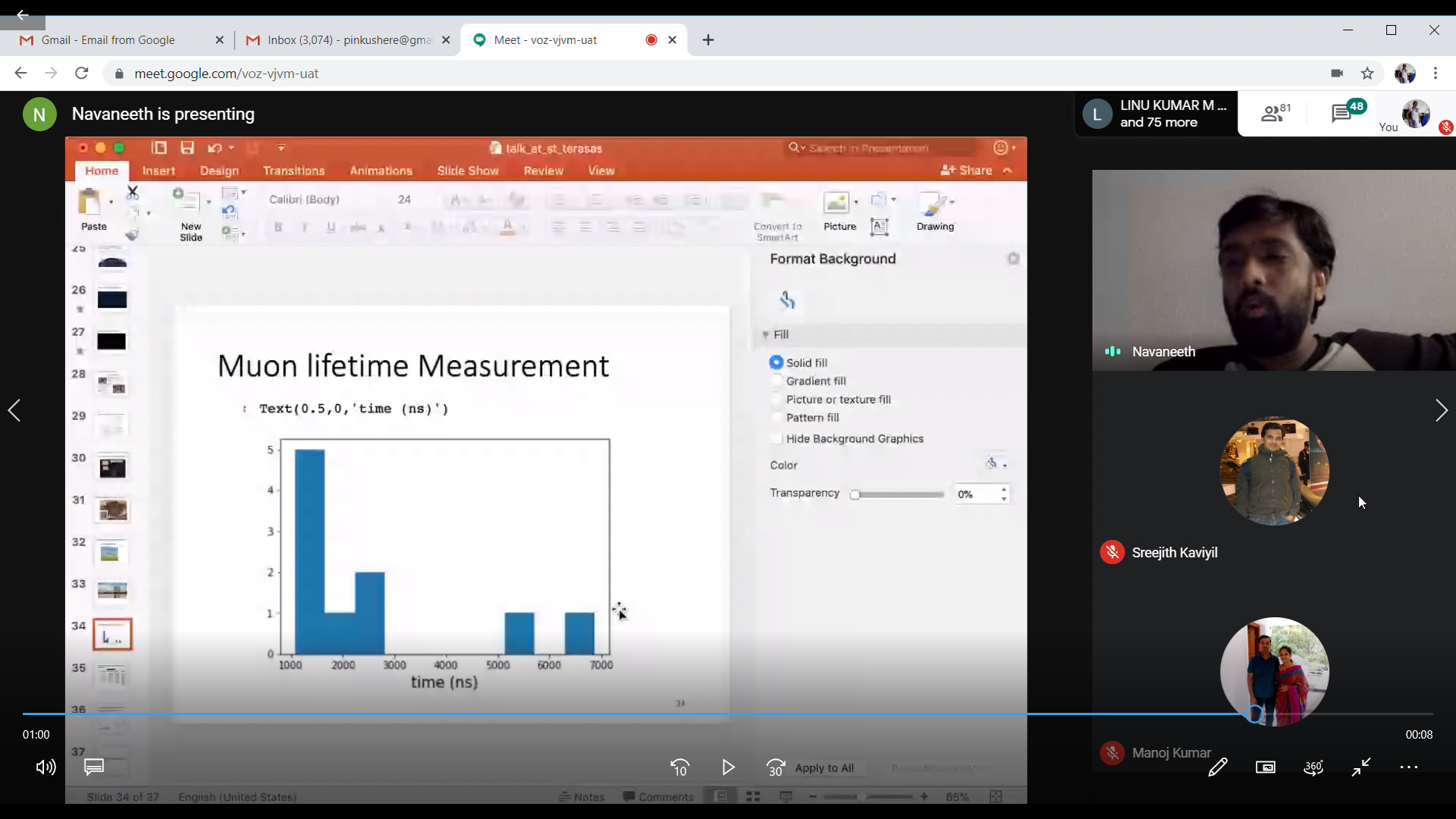Skip forward 30 seconds

point(776,767)
